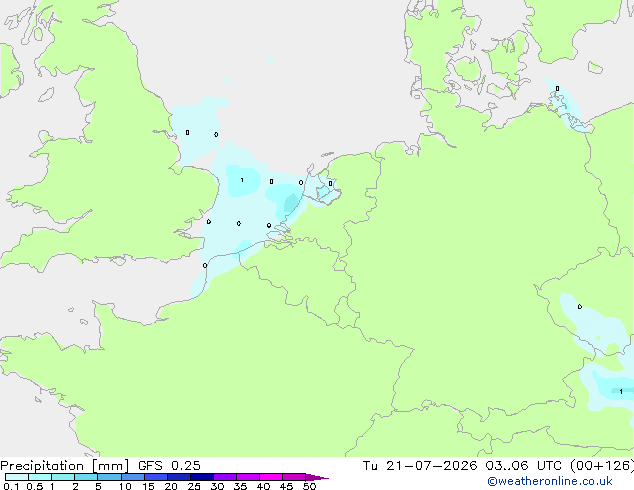Image resolution: width=634 pixels, height=490 pixels.
Task: Click the purple arrow tip above 50
Action: pyautogui.click(x=317, y=477)
